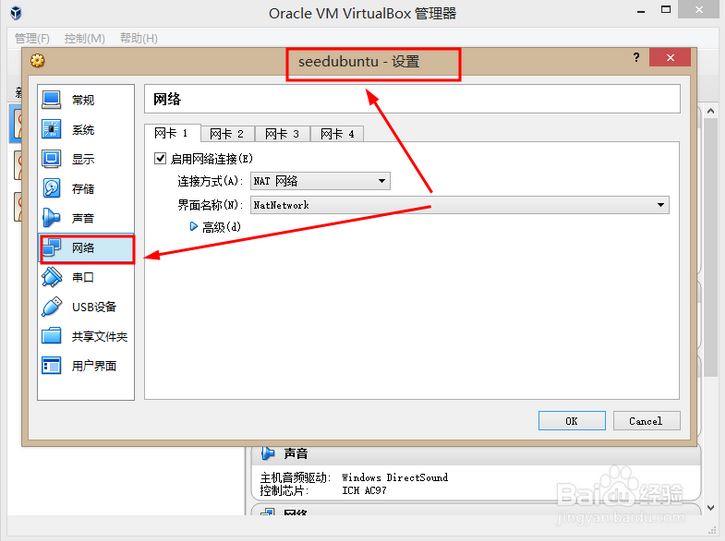Open the 帮助(H) menu
This screenshot has height=541, width=725.
[x=139, y=38]
